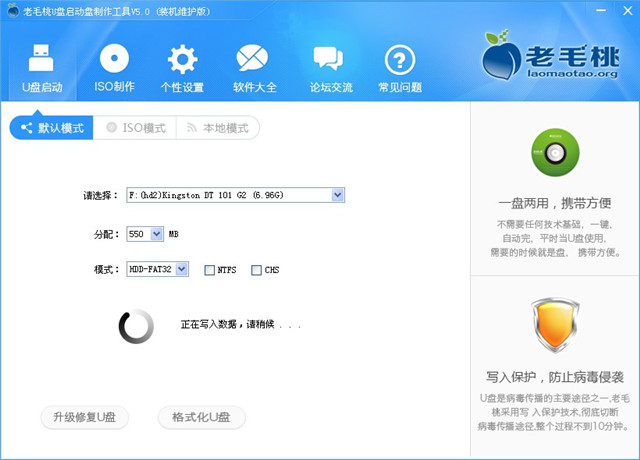
Task: Open the HDD-FAT32 mode dropdown
Action: click(181, 269)
